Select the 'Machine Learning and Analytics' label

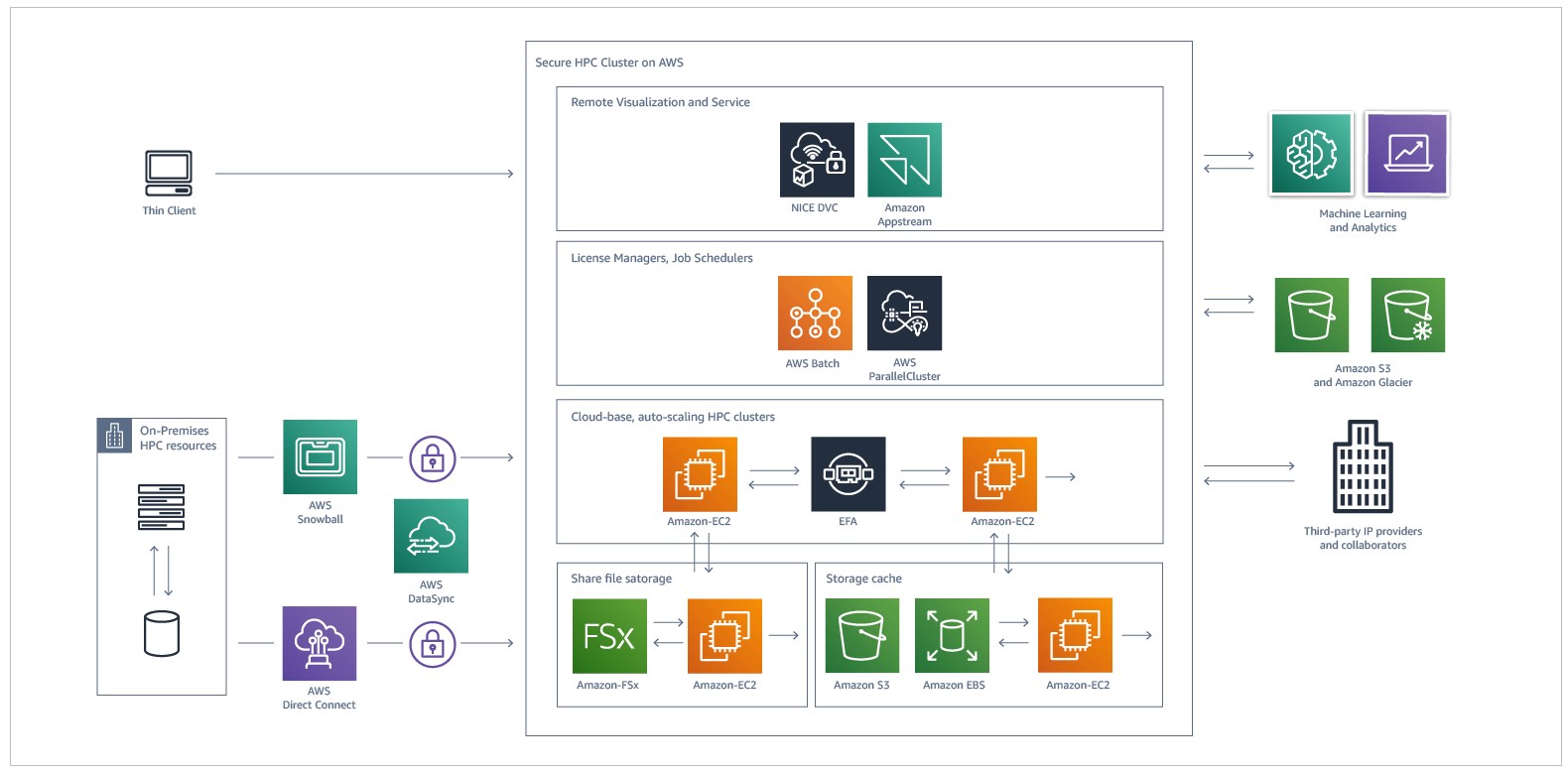pyautogui.click(x=1363, y=220)
